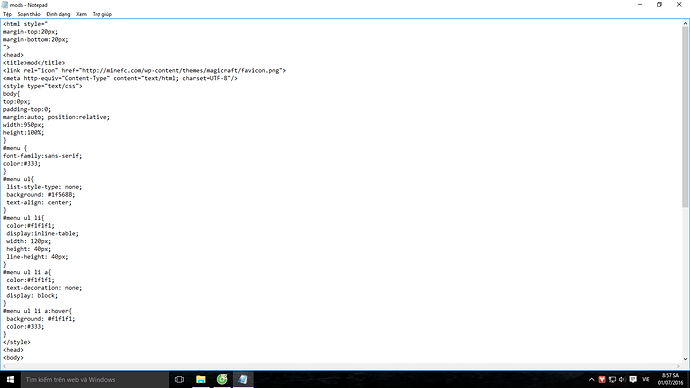The image size is (690, 388).
Task: Click the horizontal scrollbar left arrow
Action: point(4,366)
